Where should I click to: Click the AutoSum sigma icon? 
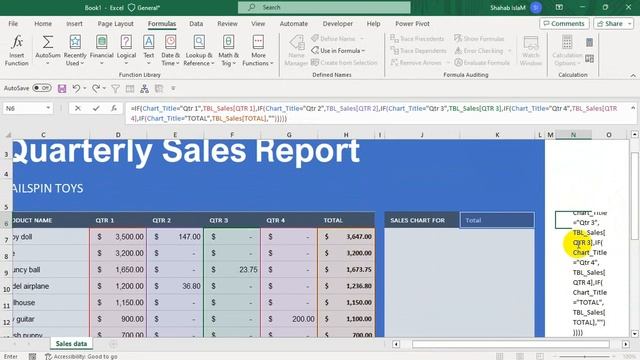pos(48,42)
